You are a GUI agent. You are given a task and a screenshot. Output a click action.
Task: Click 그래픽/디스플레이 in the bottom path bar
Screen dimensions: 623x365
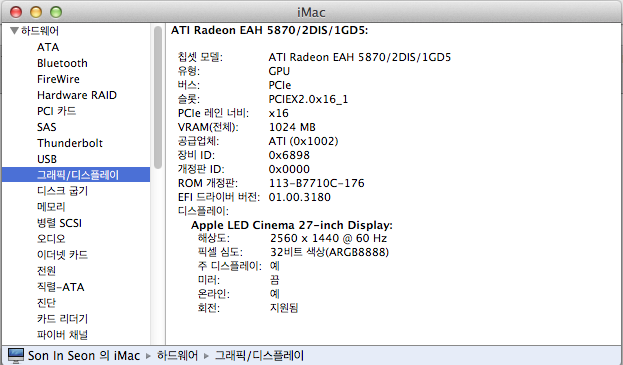click(x=259, y=355)
